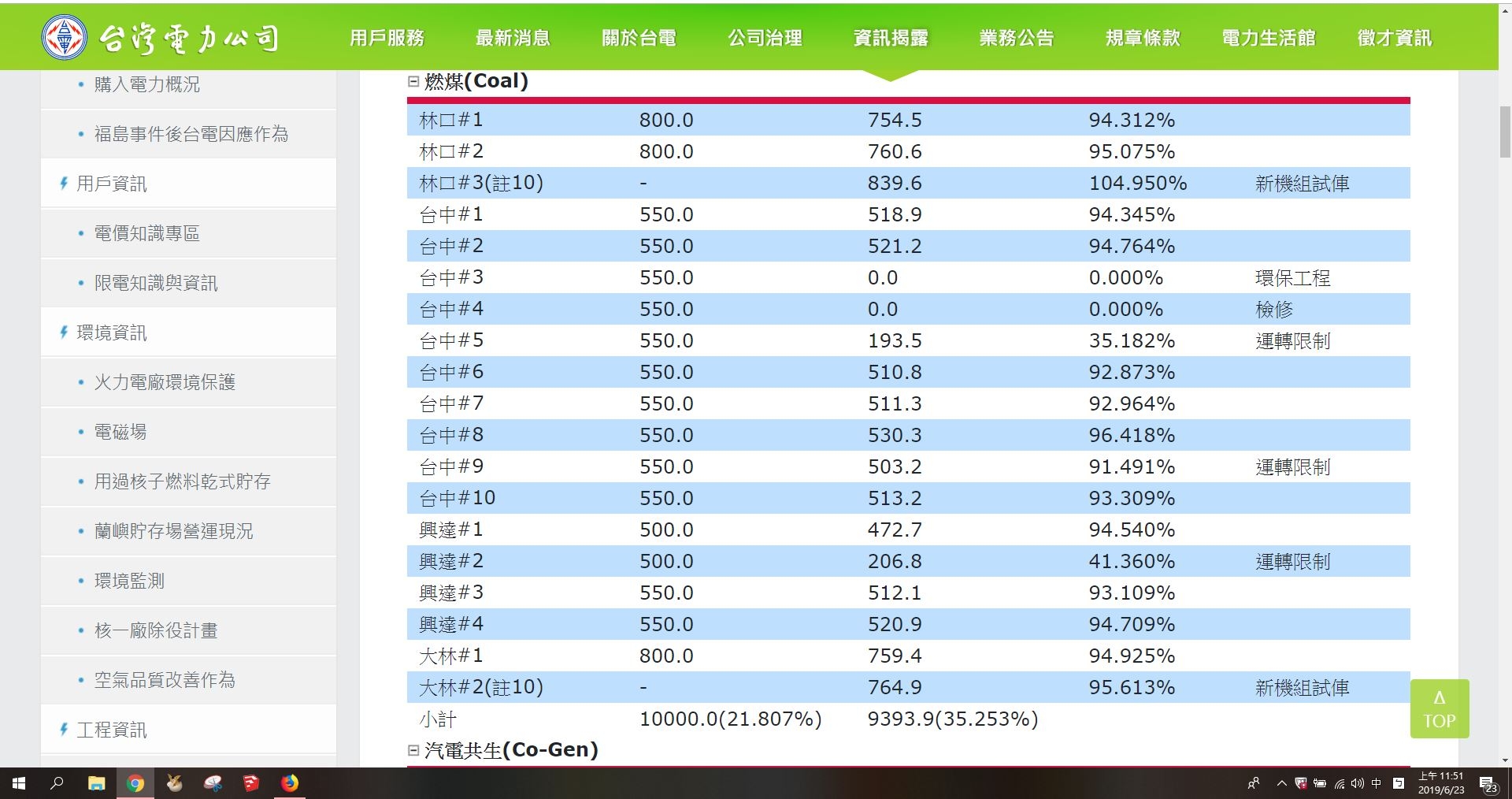Viewport: 1512px width, 799px height.
Task: Open File Explorer from taskbar
Action: pyautogui.click(x=96, y=783)
